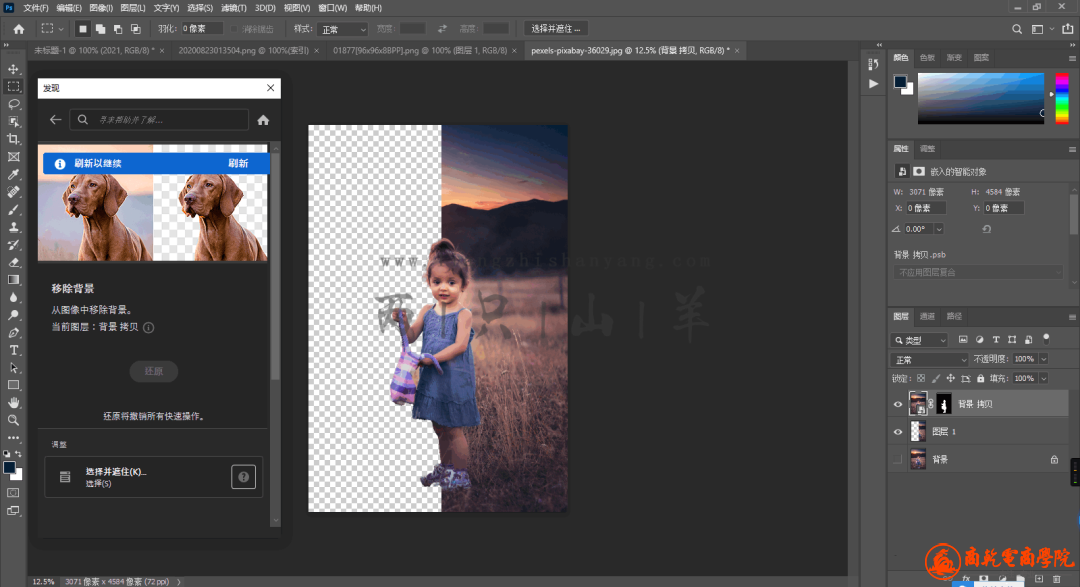
Task: Select the Lasso tool
Action: pyautogui.click(x=14, y=104)
